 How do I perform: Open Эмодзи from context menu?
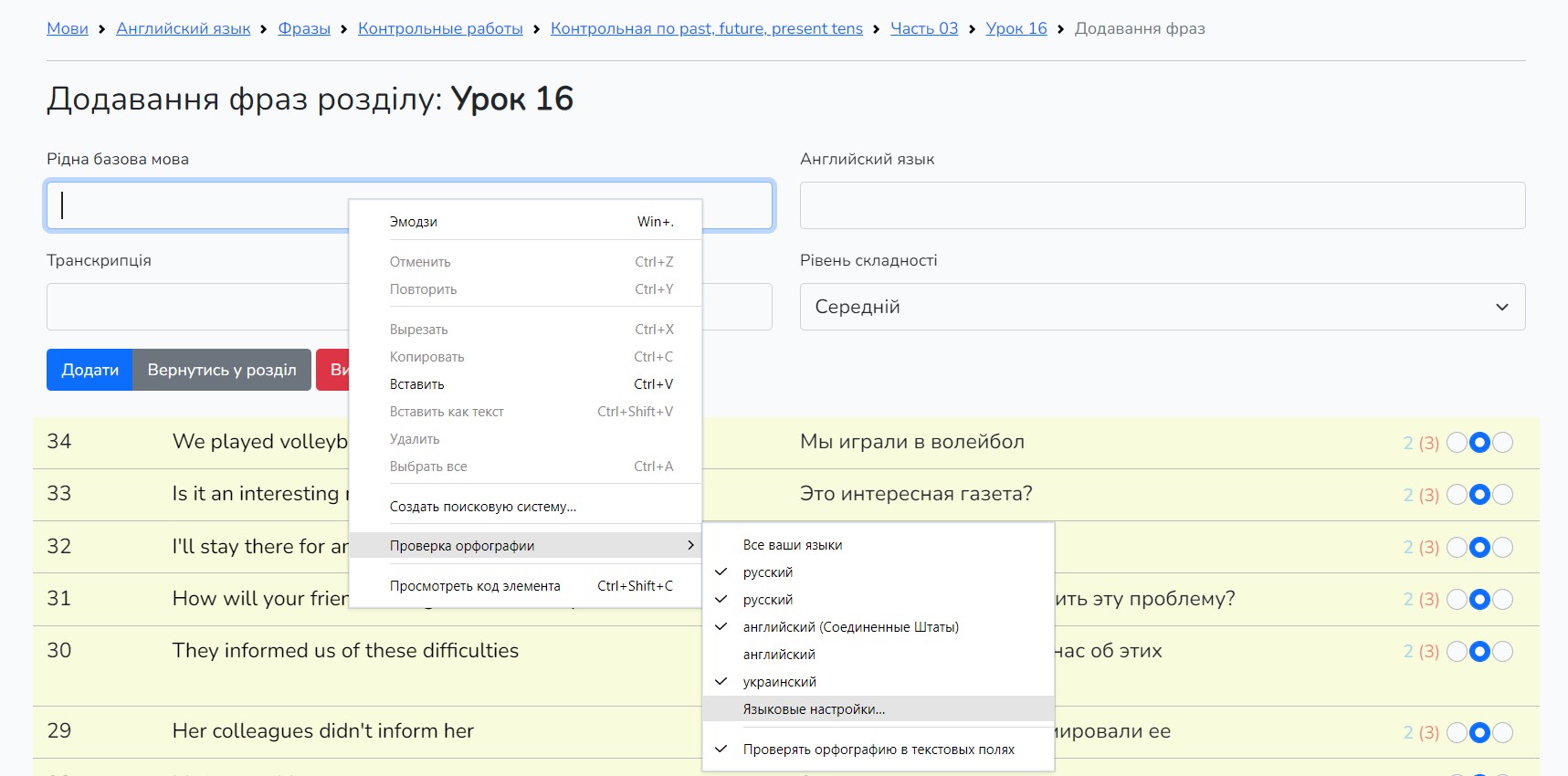click(x=414, y=222)
